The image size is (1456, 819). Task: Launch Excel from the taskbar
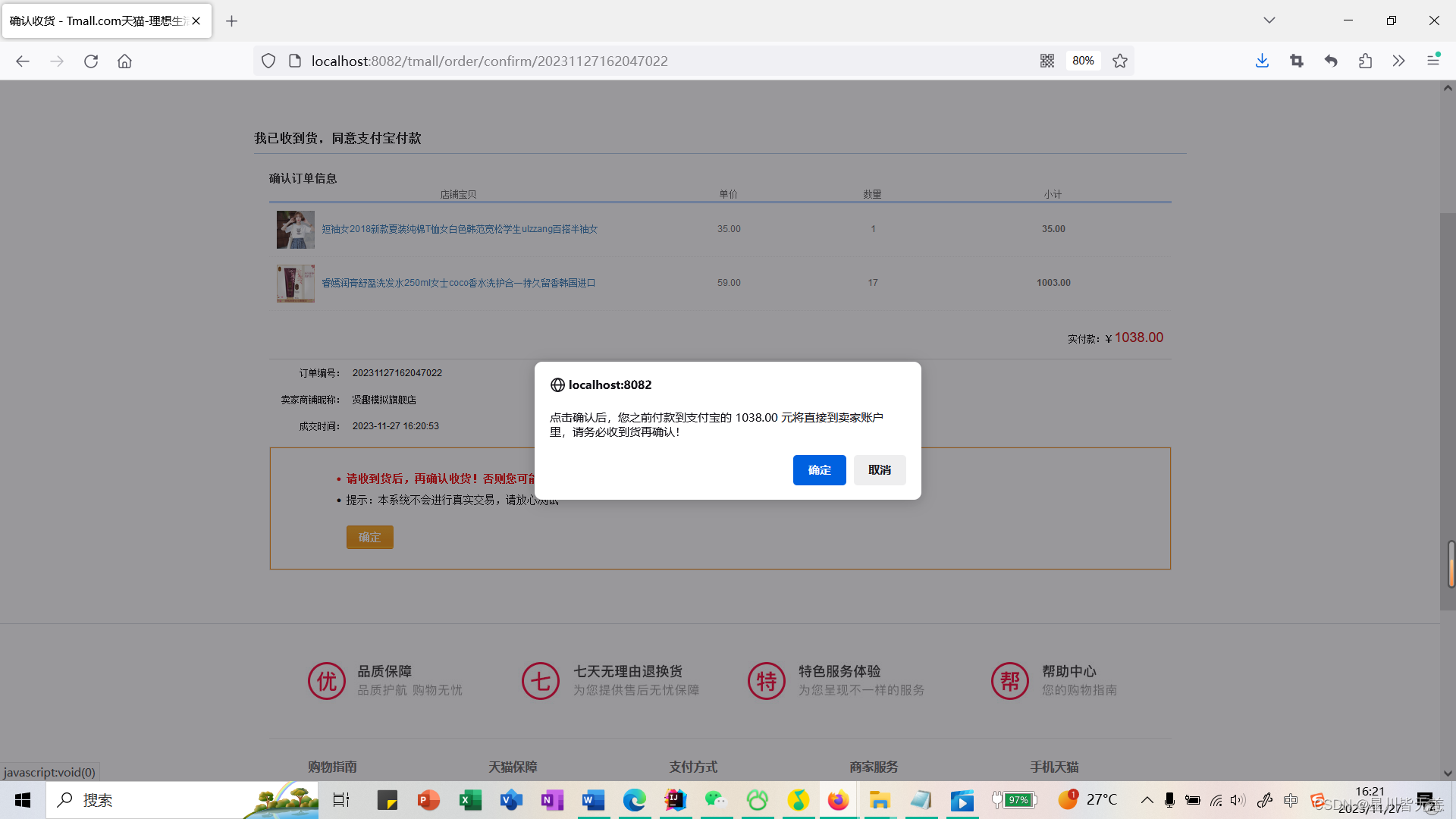point(470,800)
